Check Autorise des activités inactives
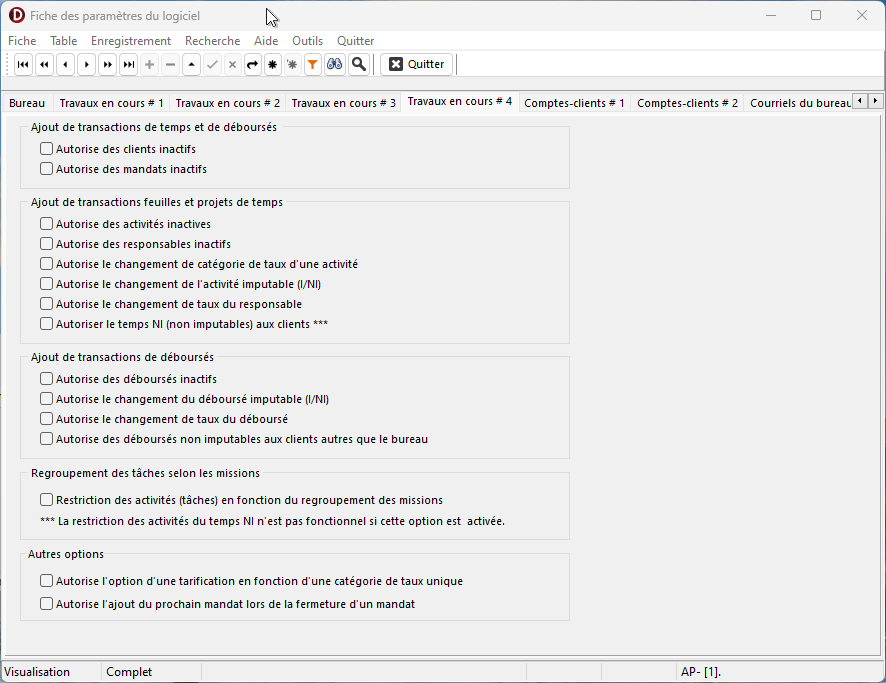Viewport: 886px width, 683px height. click(46, 224)
